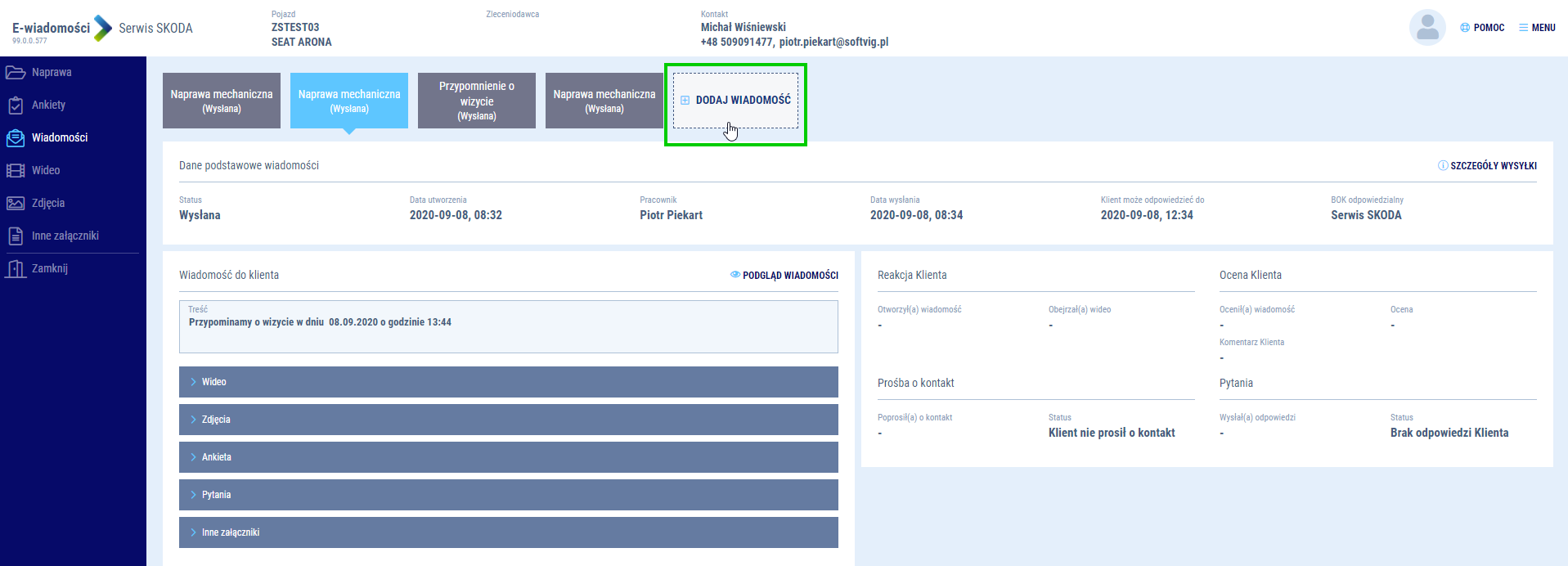
Task: Expand the Zdjęcia accordion row
Action: (x=508, y=420)
